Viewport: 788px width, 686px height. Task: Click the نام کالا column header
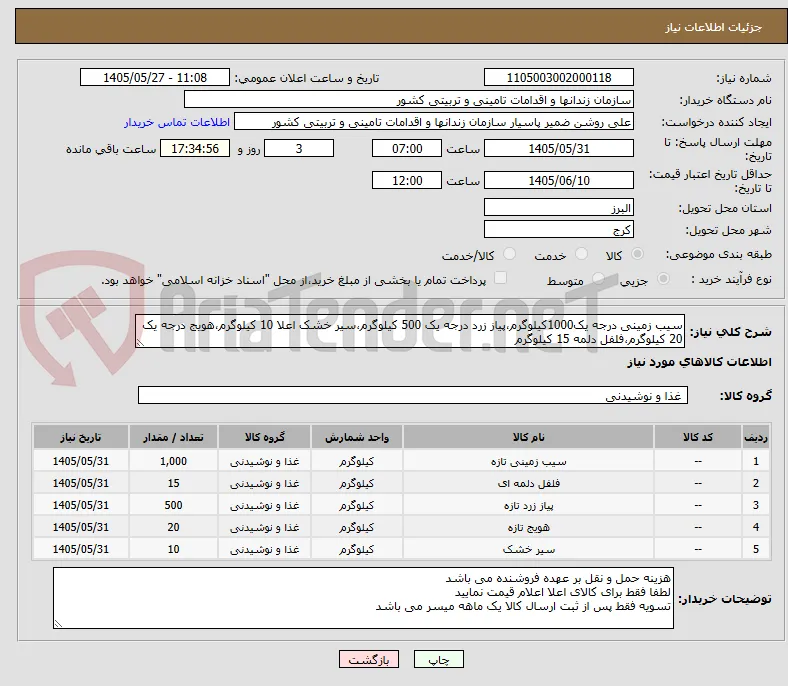[x=528, y=437]
